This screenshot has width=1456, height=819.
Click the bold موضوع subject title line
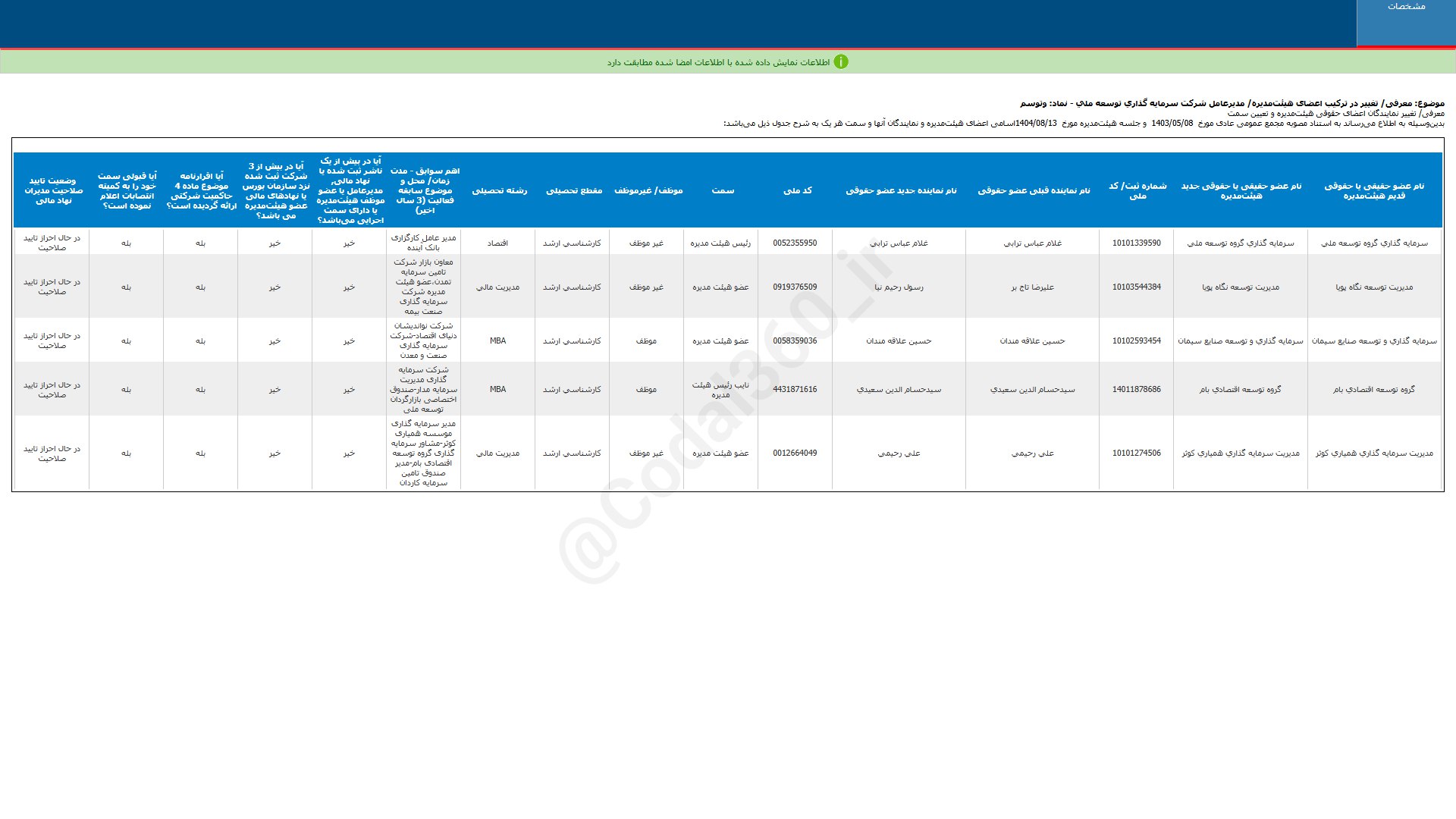[x=1232, y=102]
